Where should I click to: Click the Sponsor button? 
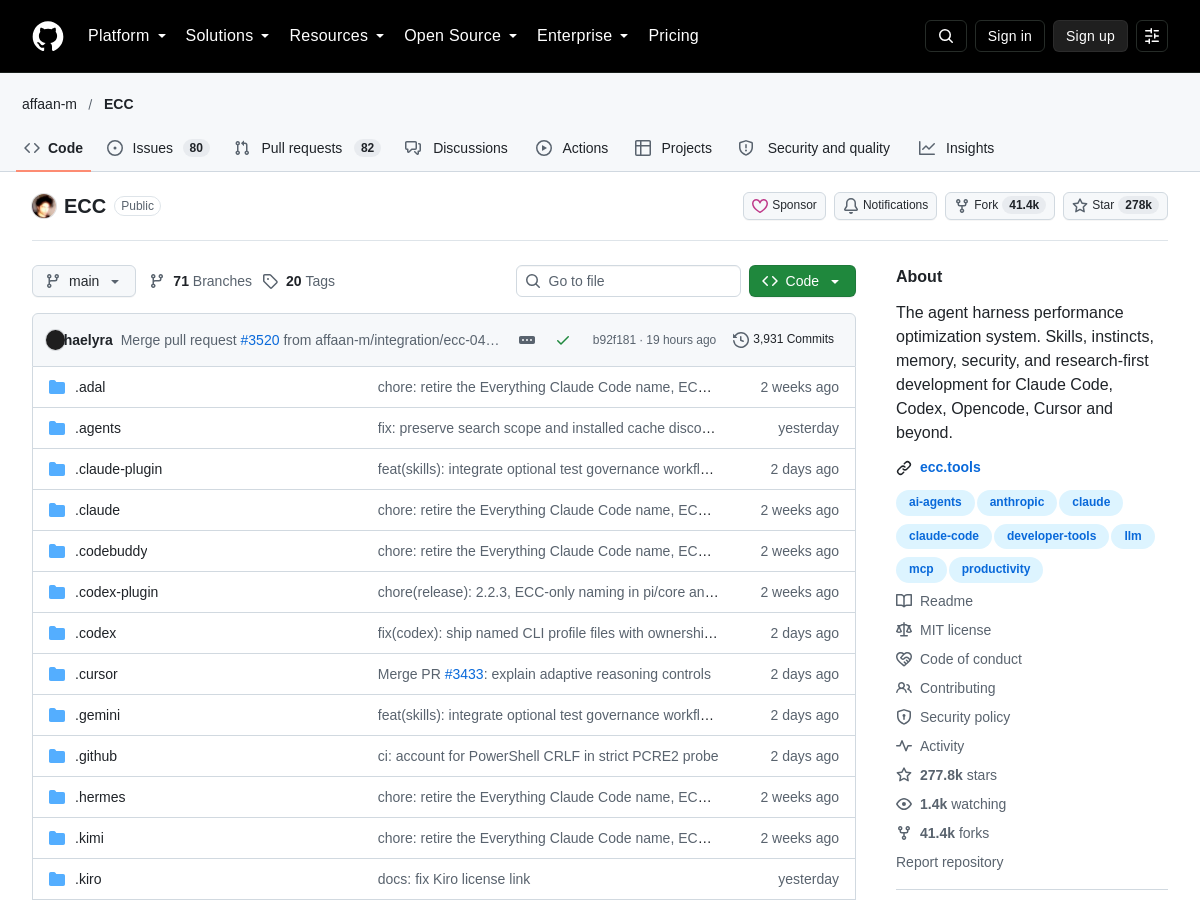click(x=784, y=206)
